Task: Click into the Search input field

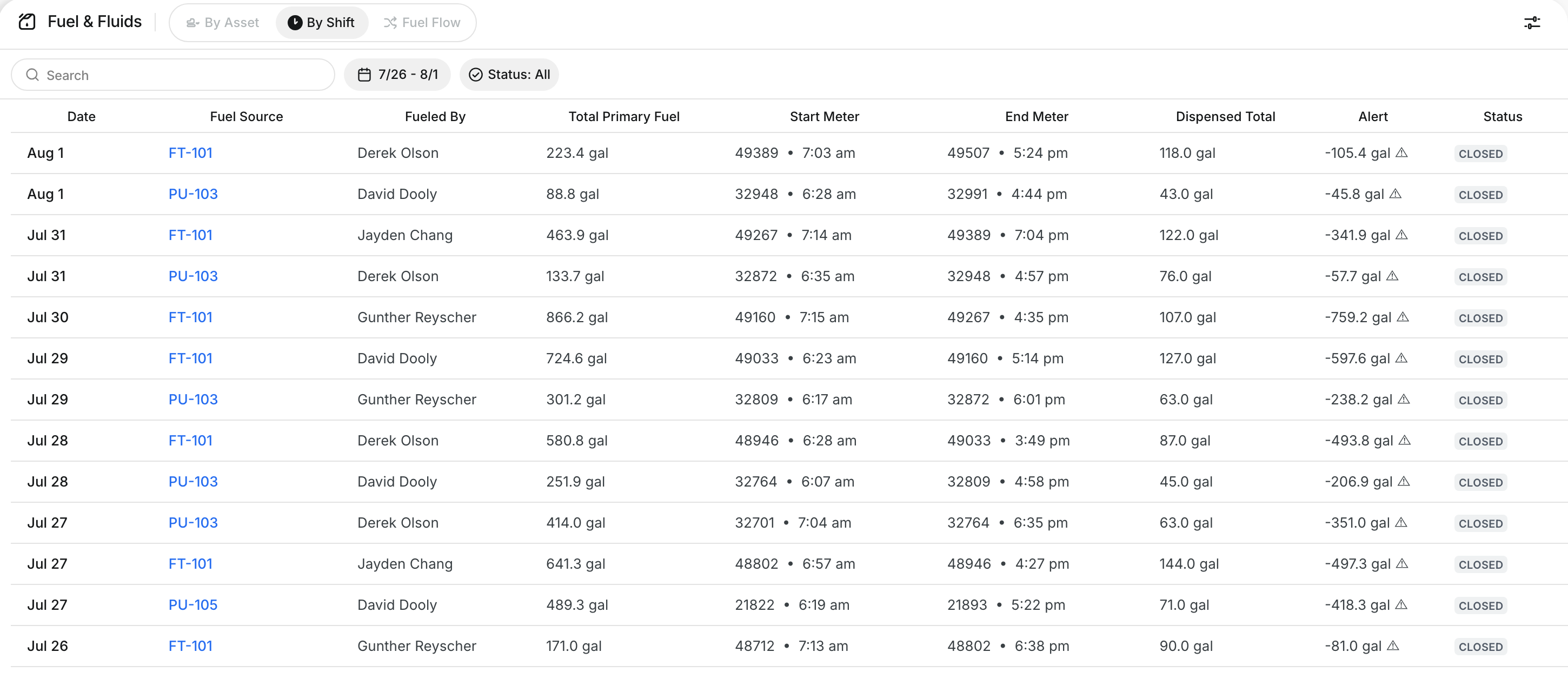Action: click(x=173, y=75)
